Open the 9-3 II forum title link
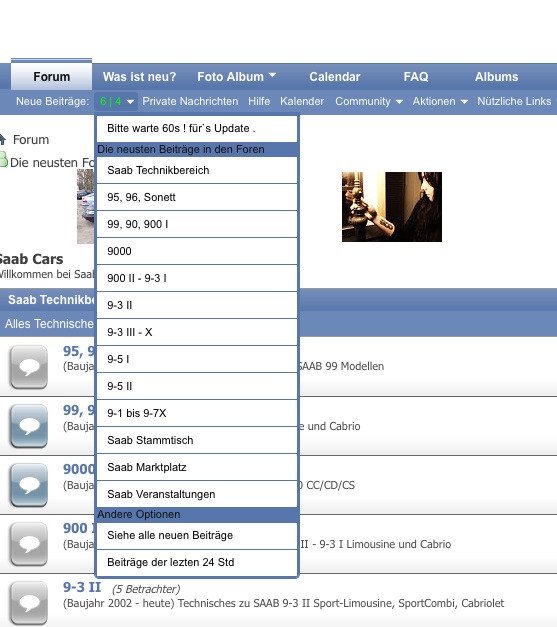557x627 pixels. [x=82, y=587]
